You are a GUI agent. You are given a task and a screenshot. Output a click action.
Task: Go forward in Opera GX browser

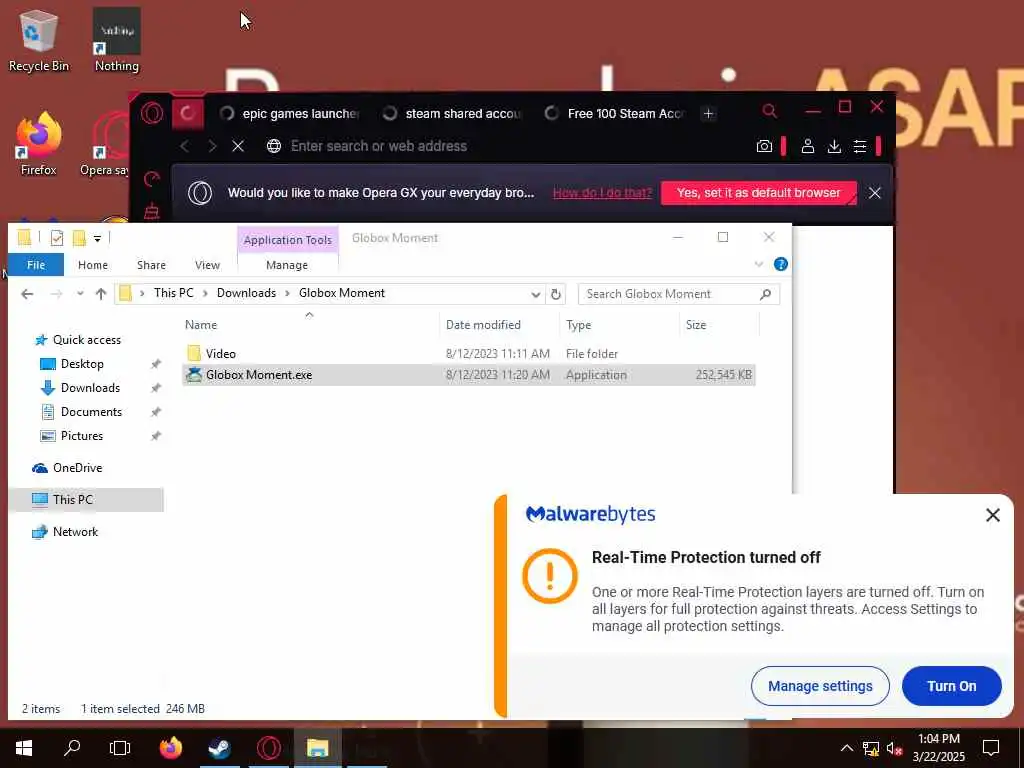pyautogui.click(x=212, y=146)
